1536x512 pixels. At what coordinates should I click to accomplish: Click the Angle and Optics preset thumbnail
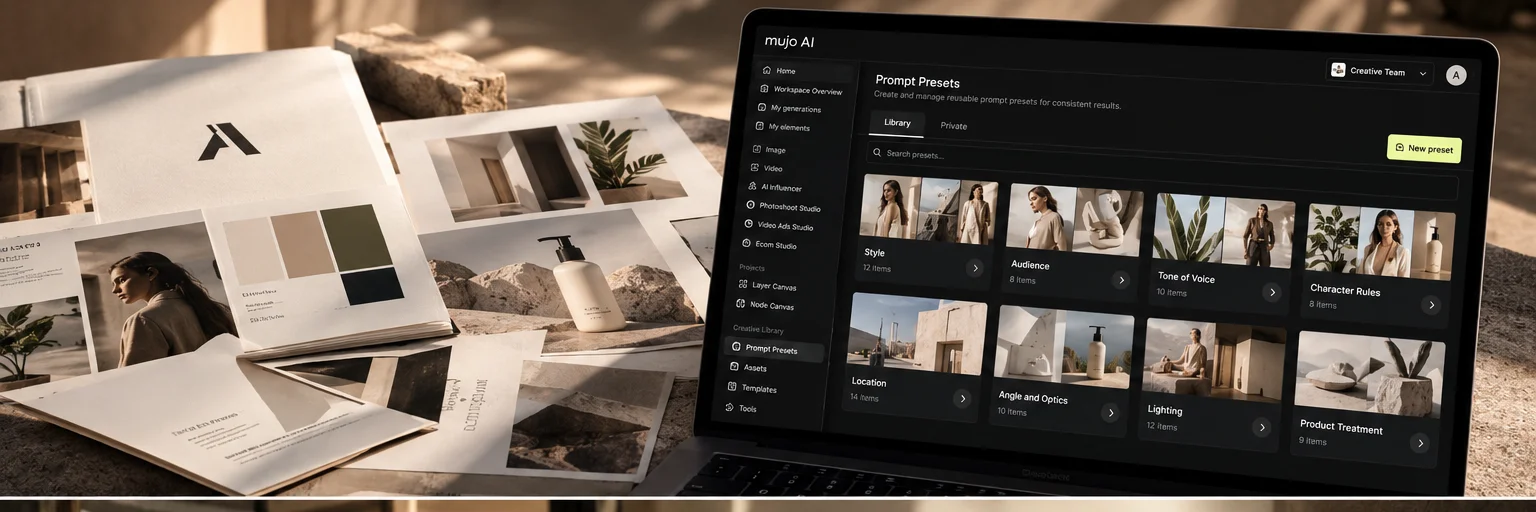click(x=1063, y=345)
